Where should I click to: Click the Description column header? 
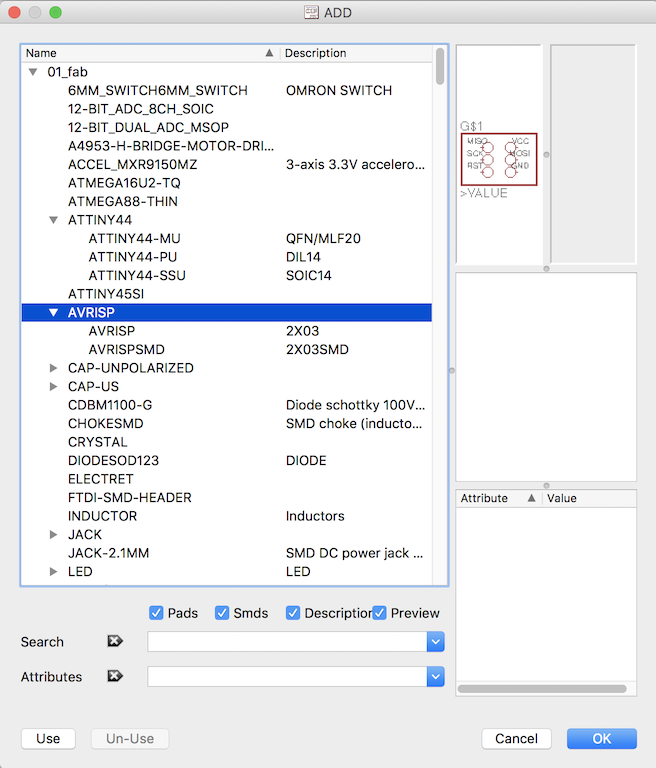pos(356,53)
